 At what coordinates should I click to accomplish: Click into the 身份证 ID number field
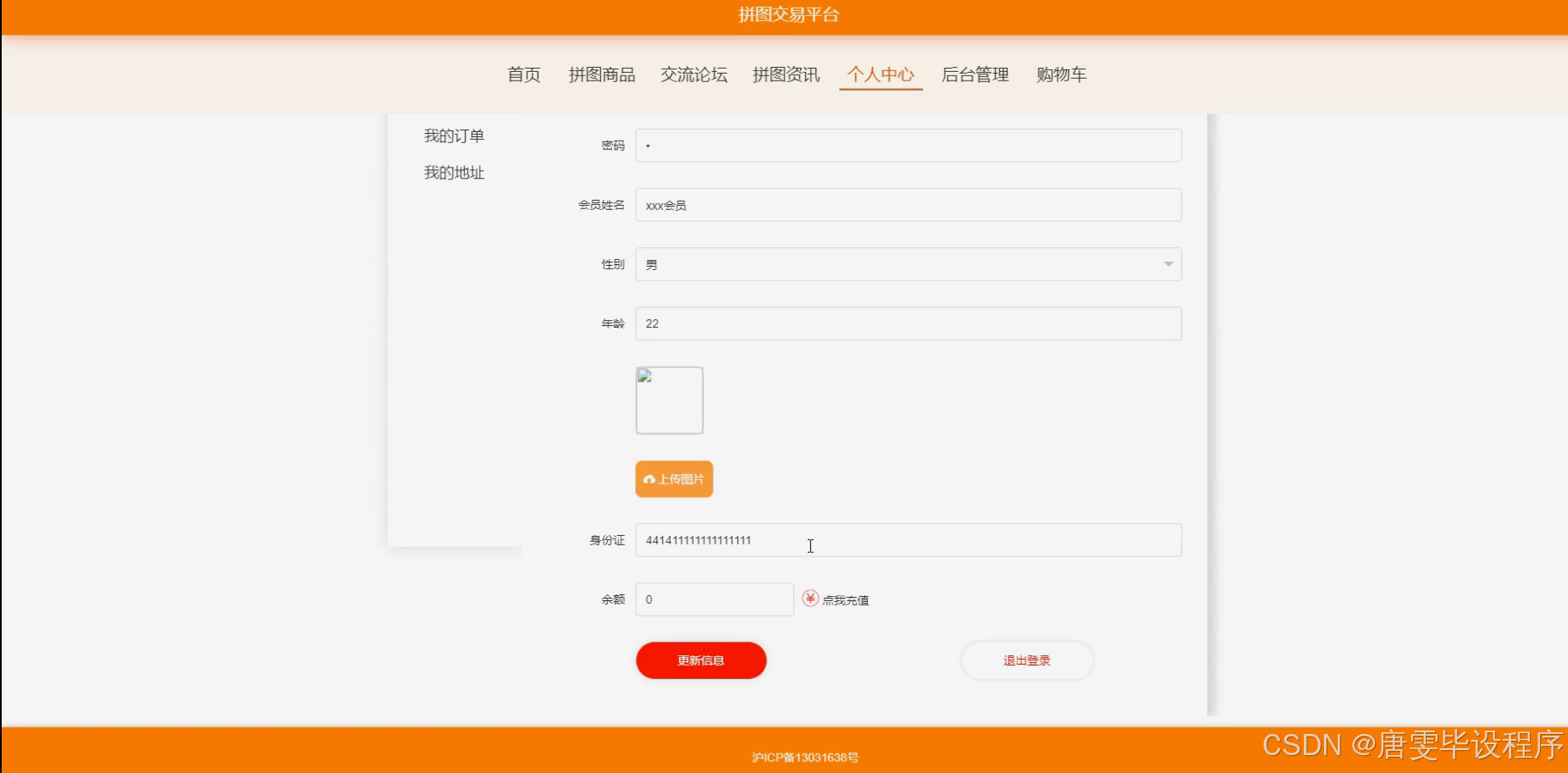908,540
